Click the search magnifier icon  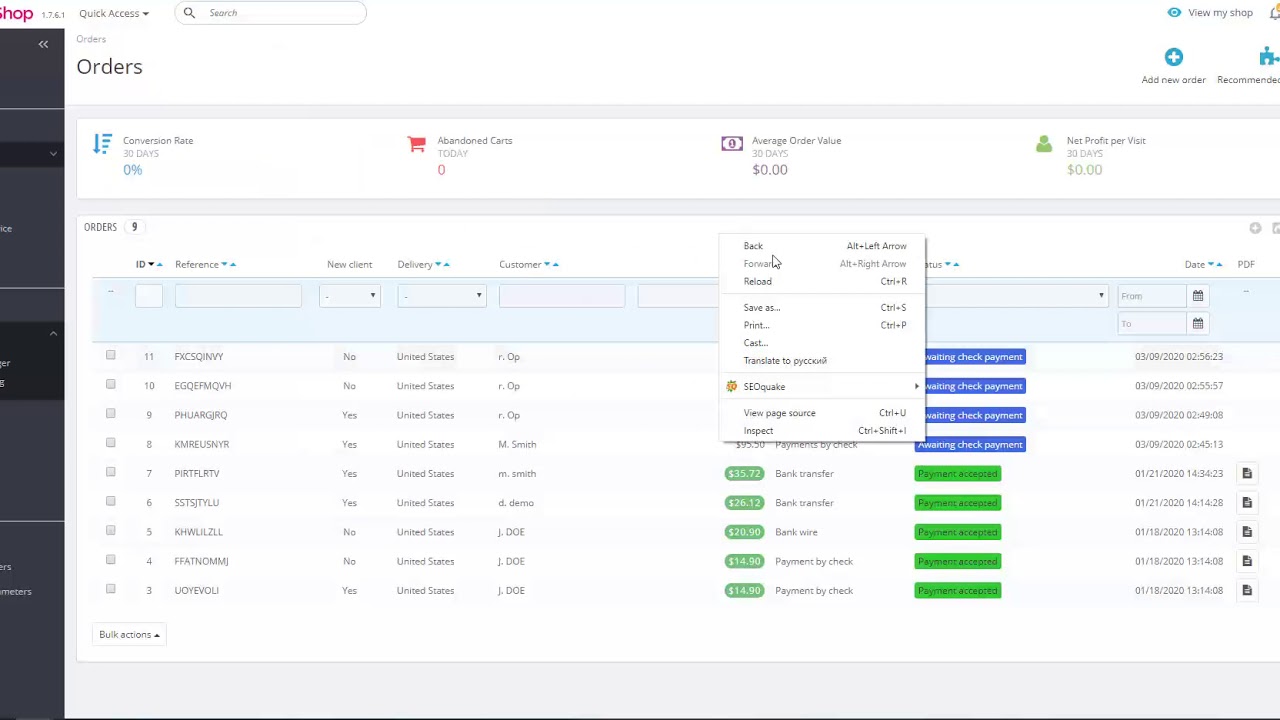point(189,13)
